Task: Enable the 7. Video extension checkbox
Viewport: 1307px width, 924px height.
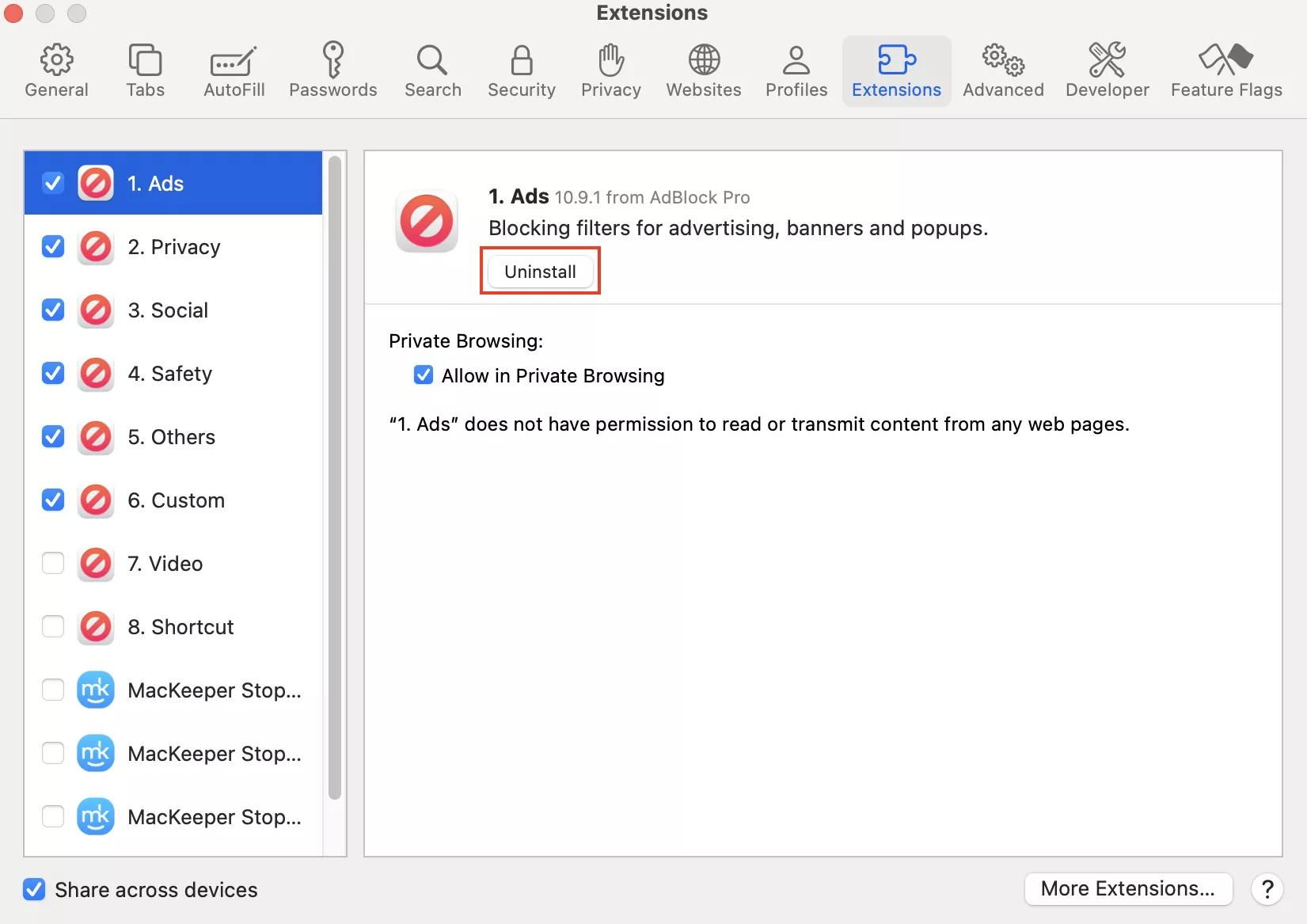Action: pyautogui.click(x=53, y=564)
